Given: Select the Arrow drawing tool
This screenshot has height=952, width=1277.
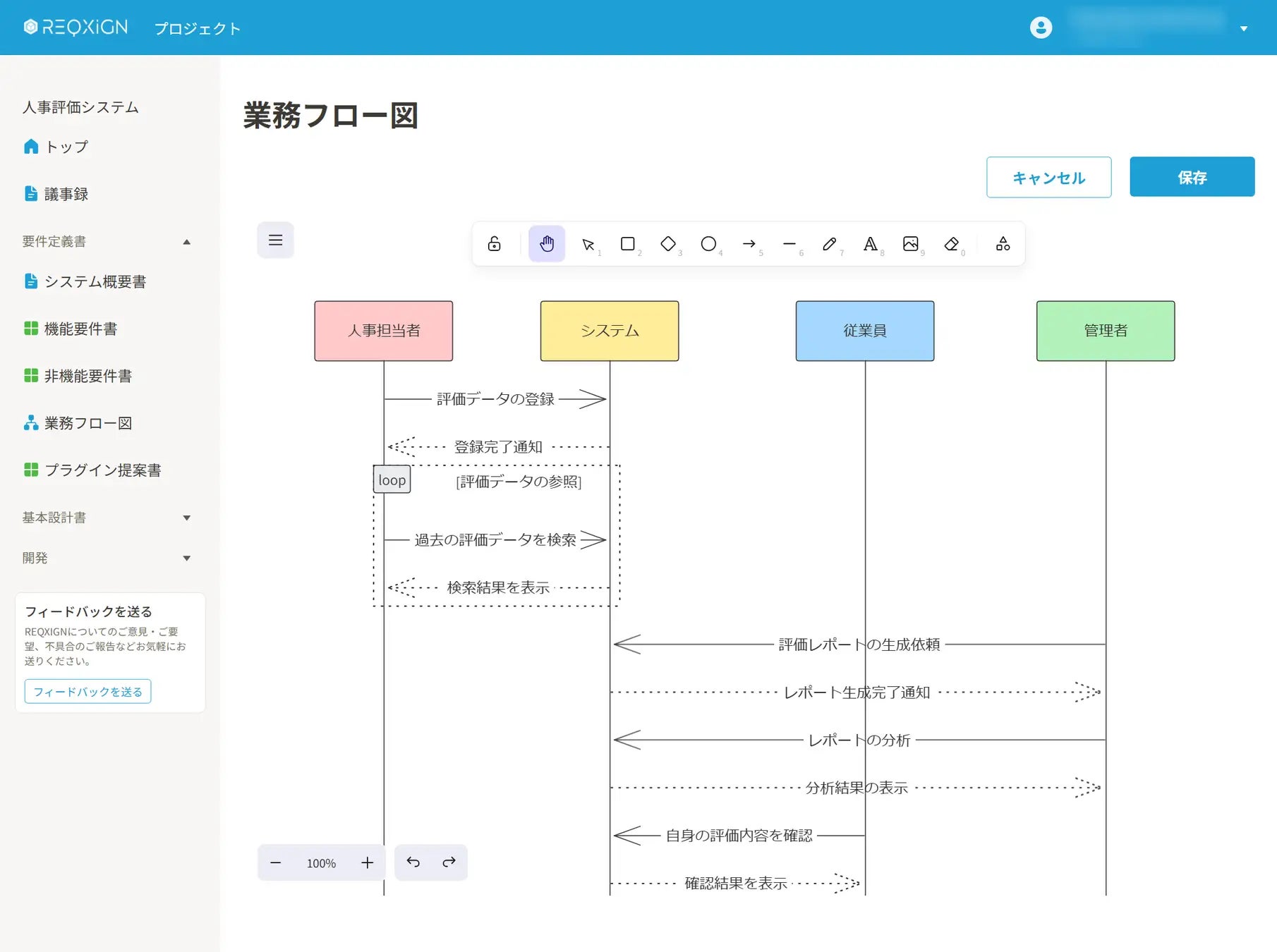Looking at the screenshot, I should click(749, 244).
